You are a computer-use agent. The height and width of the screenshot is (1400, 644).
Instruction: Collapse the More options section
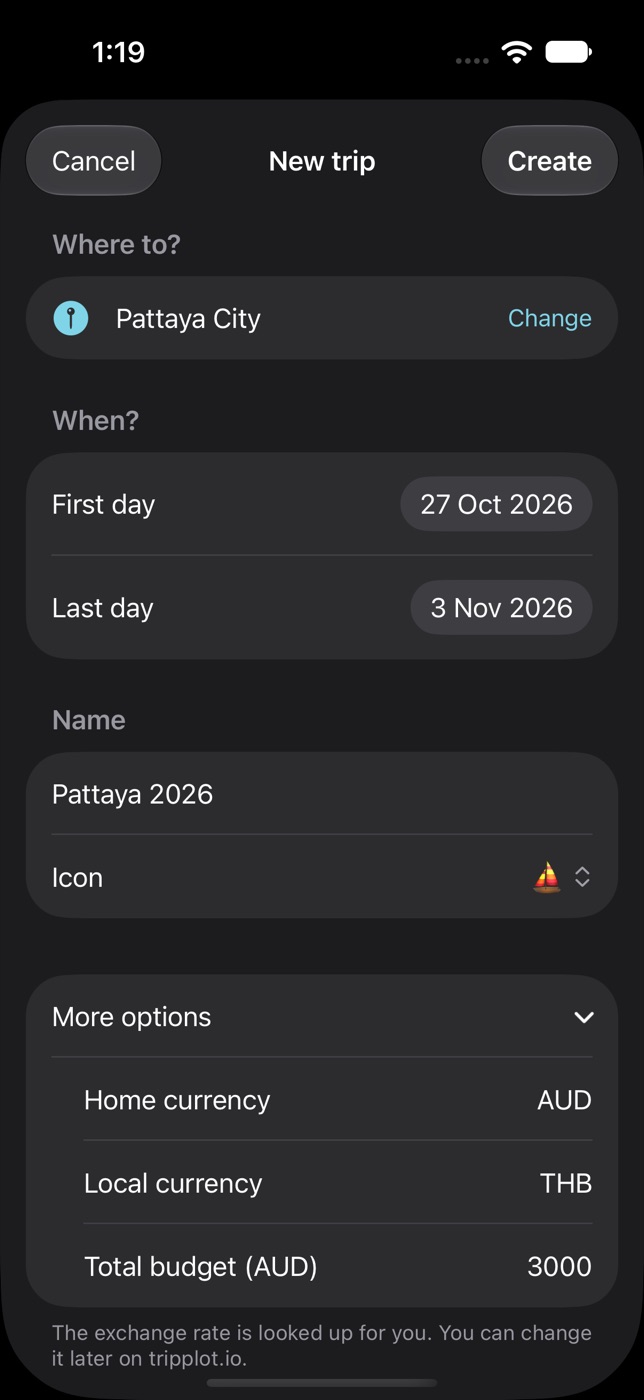[x=584, y=1017]
